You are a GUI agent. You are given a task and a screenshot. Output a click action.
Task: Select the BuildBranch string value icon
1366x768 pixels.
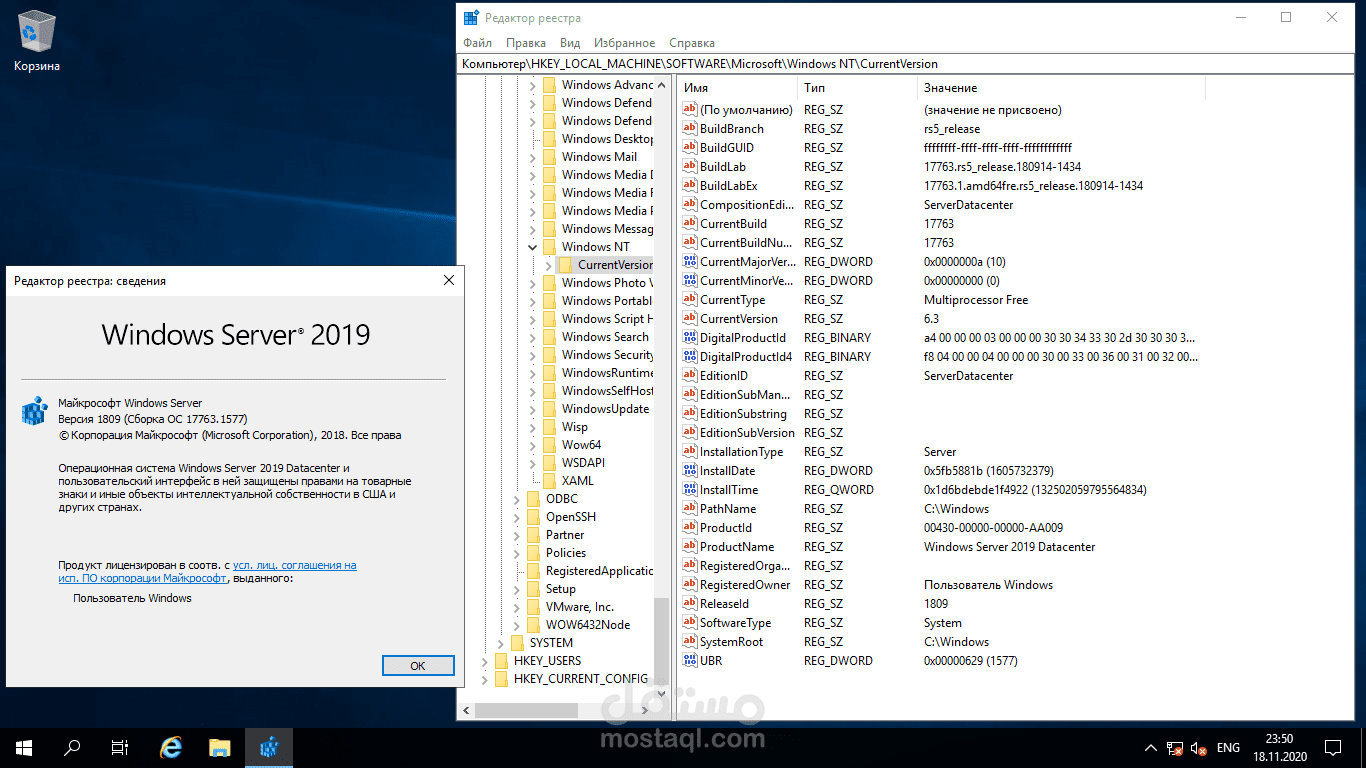point(689,128)
